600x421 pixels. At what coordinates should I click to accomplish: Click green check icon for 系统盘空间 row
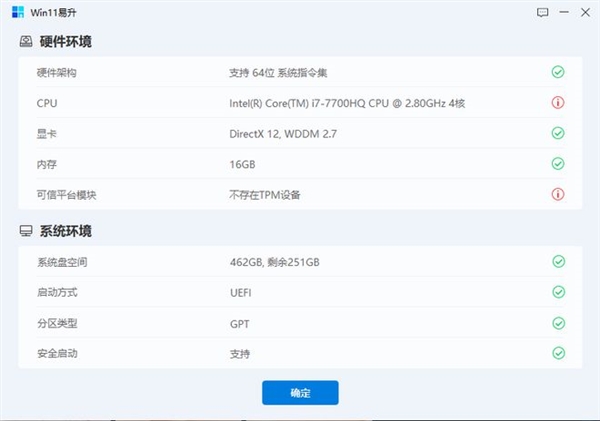(559, 261)
